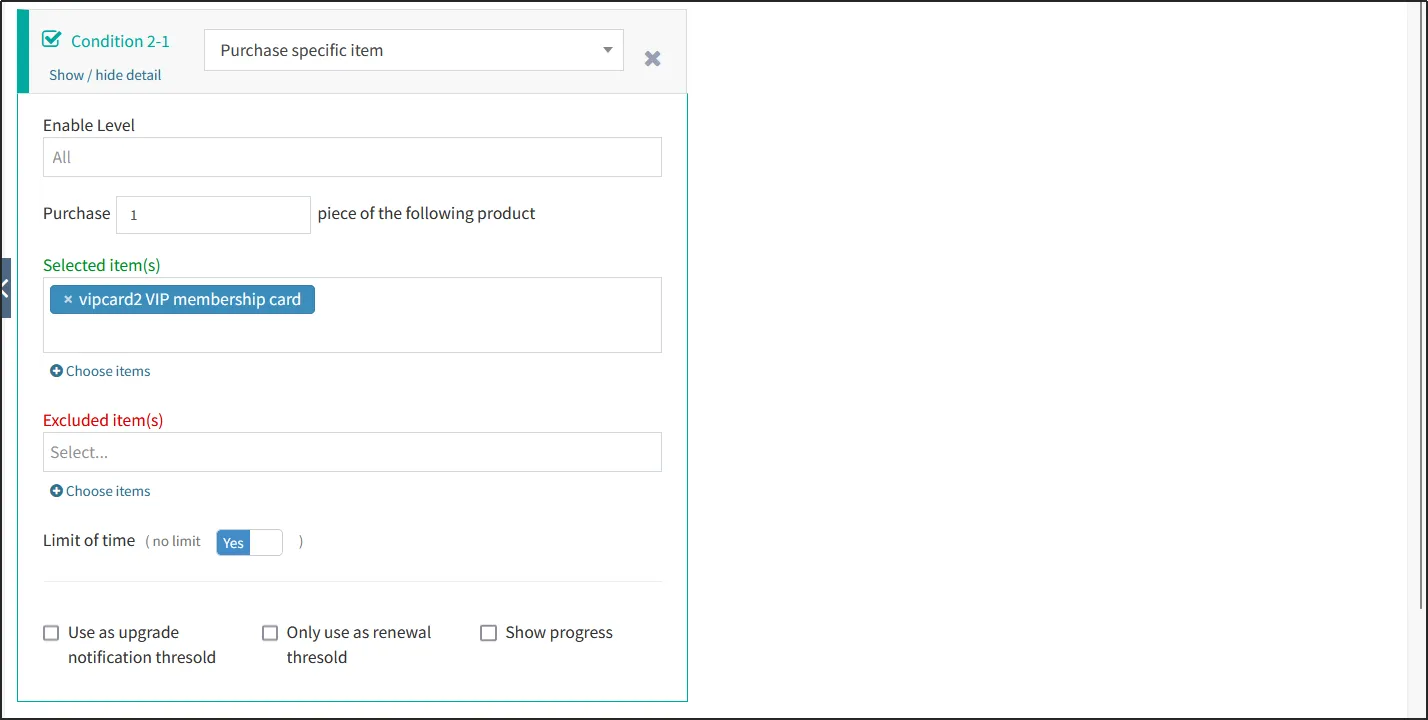Image resolution: width=1428 pixels, height=720 pixels.
Task: Enable Use as upgrade notification threshold
Action: click(x=51, y=633)
